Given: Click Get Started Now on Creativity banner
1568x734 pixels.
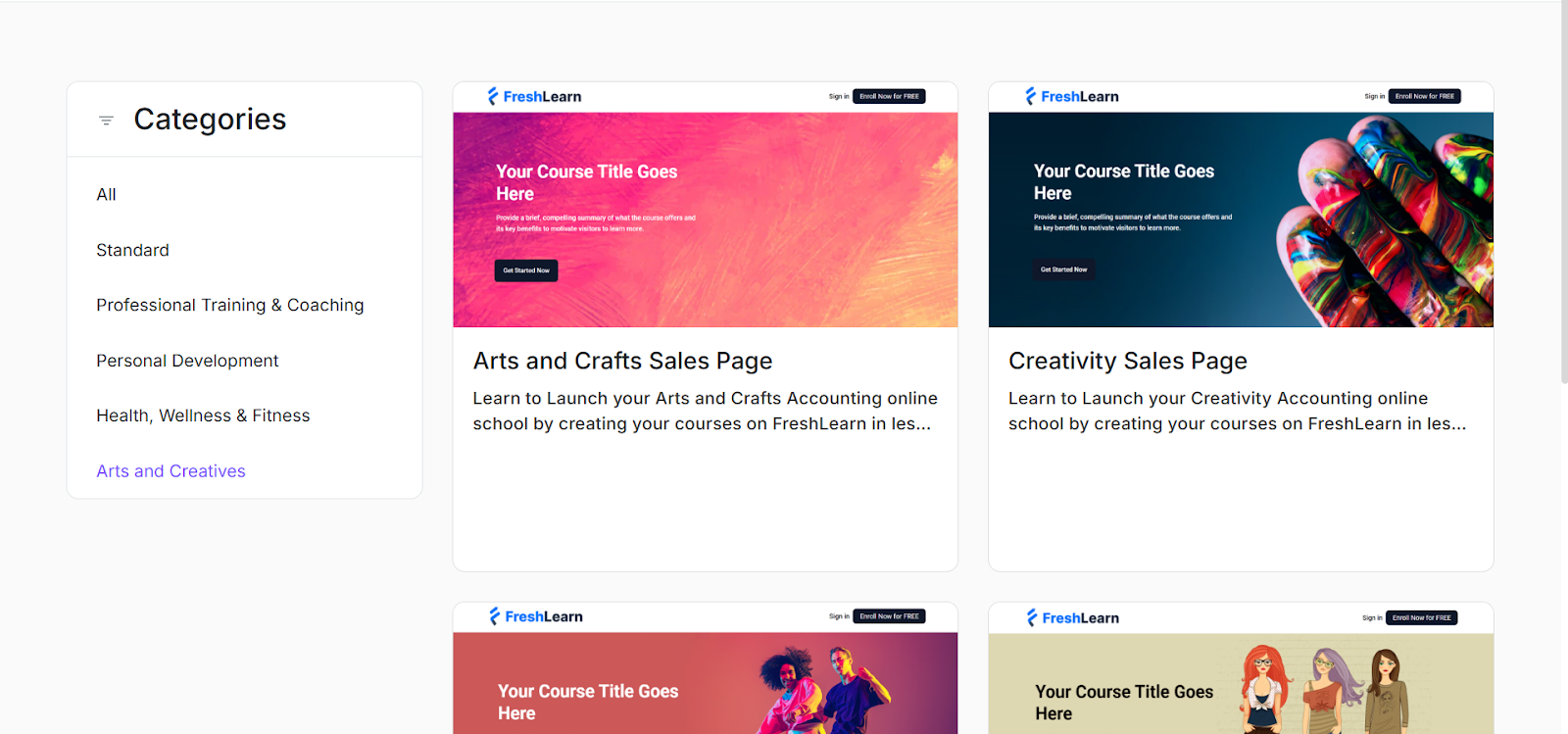Looking at the screenshot, I should (x=1063, y=269).
